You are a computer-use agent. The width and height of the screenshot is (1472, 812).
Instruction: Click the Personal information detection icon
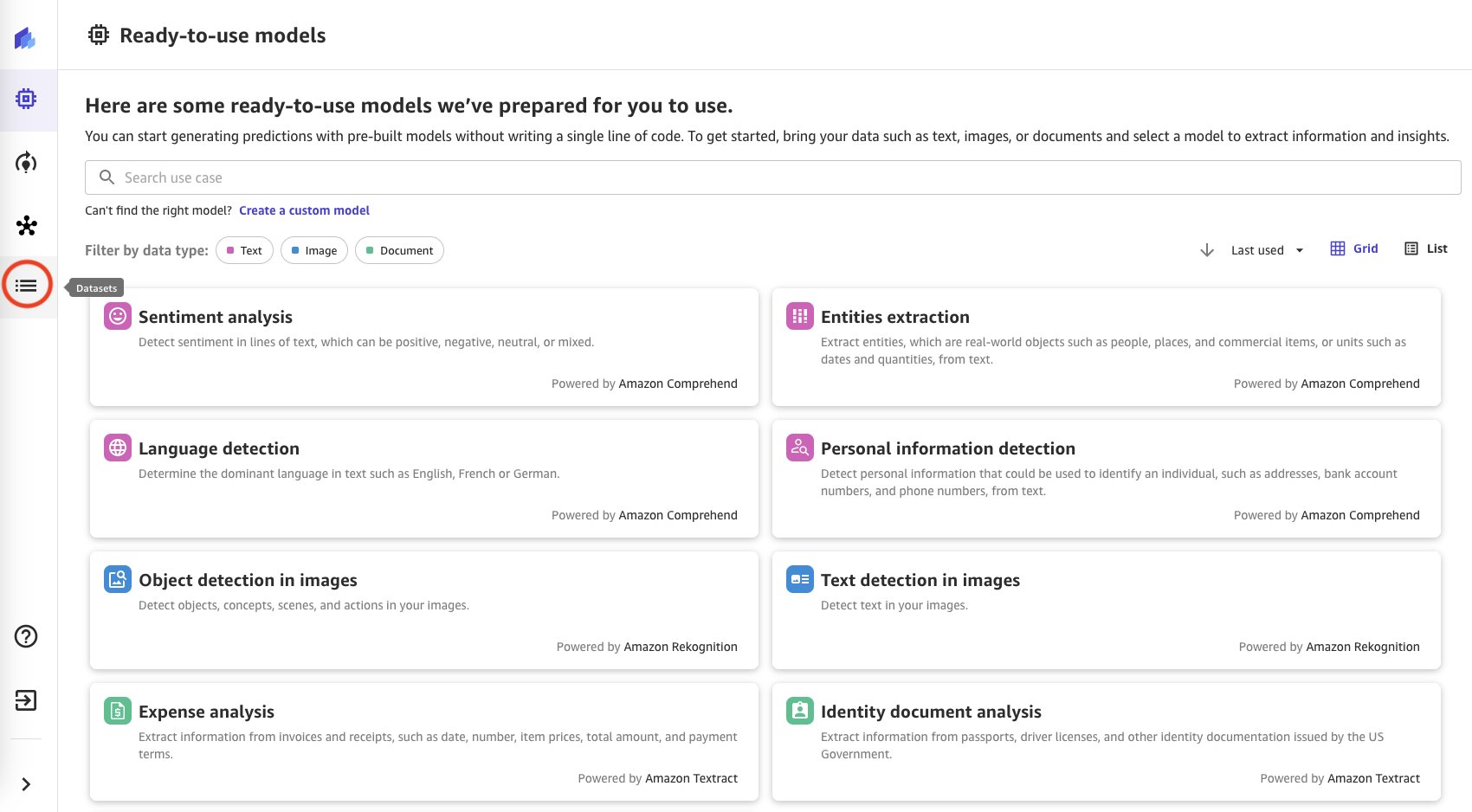tap(800, 448)
